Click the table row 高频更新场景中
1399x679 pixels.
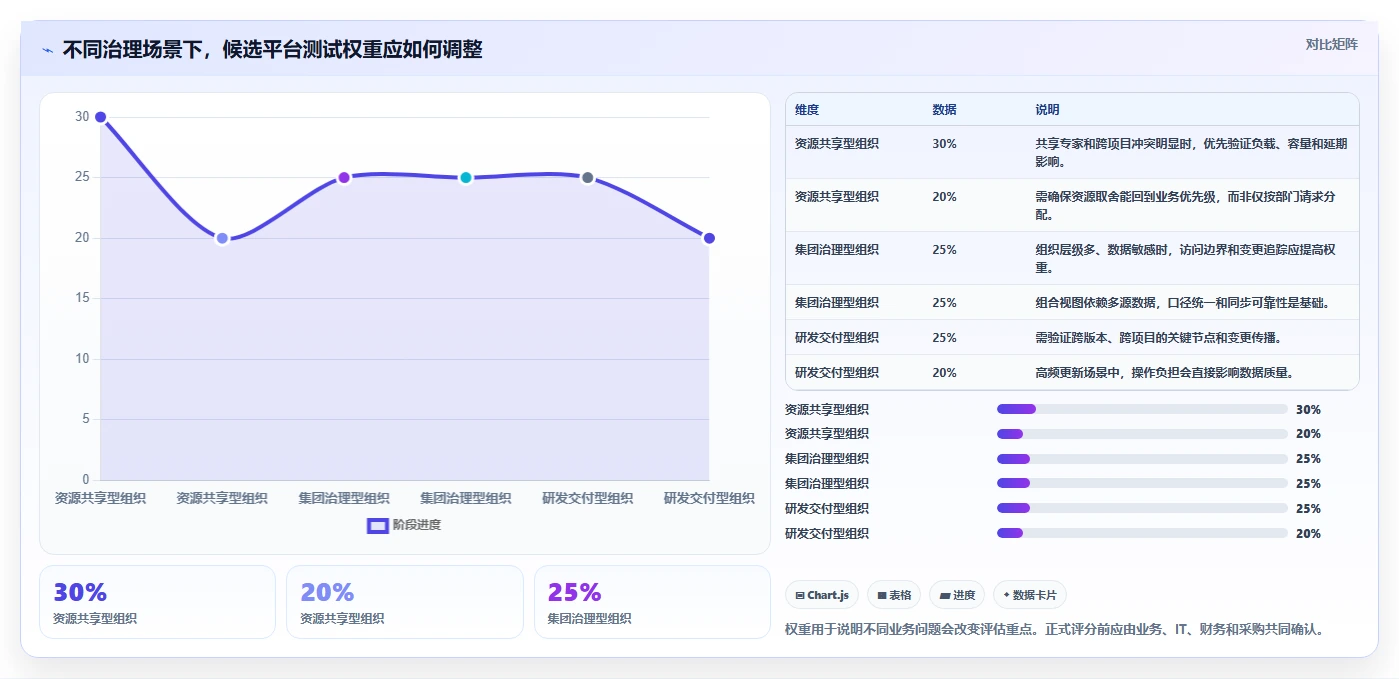(x=1072, y=372)
